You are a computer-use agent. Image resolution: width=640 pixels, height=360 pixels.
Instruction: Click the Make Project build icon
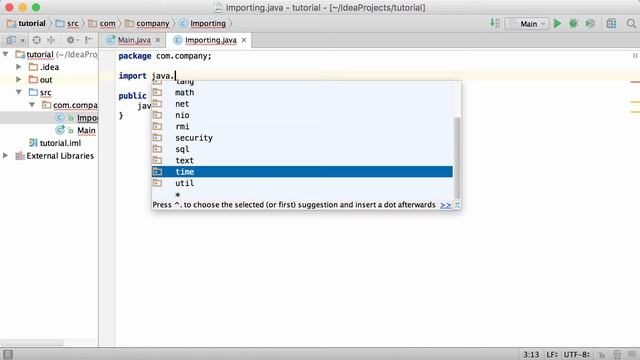(495, 23)
